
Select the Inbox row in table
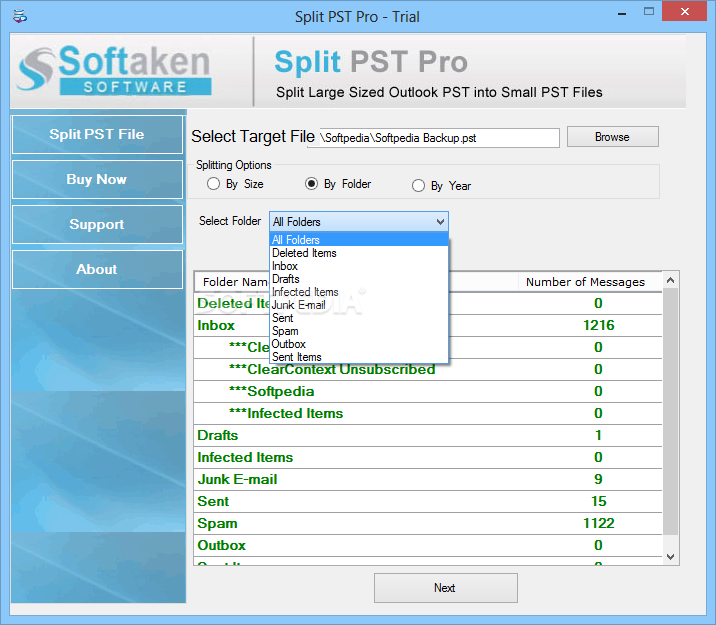tap(428, 326)
